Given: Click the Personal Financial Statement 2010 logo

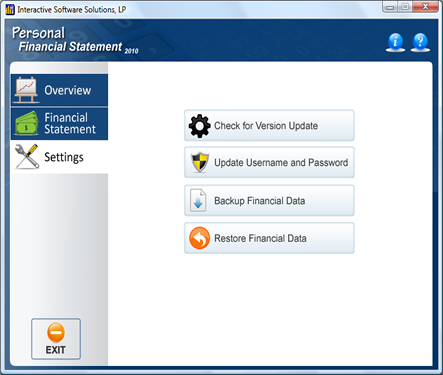Looking at the screenshot, I should click(75, 40).
